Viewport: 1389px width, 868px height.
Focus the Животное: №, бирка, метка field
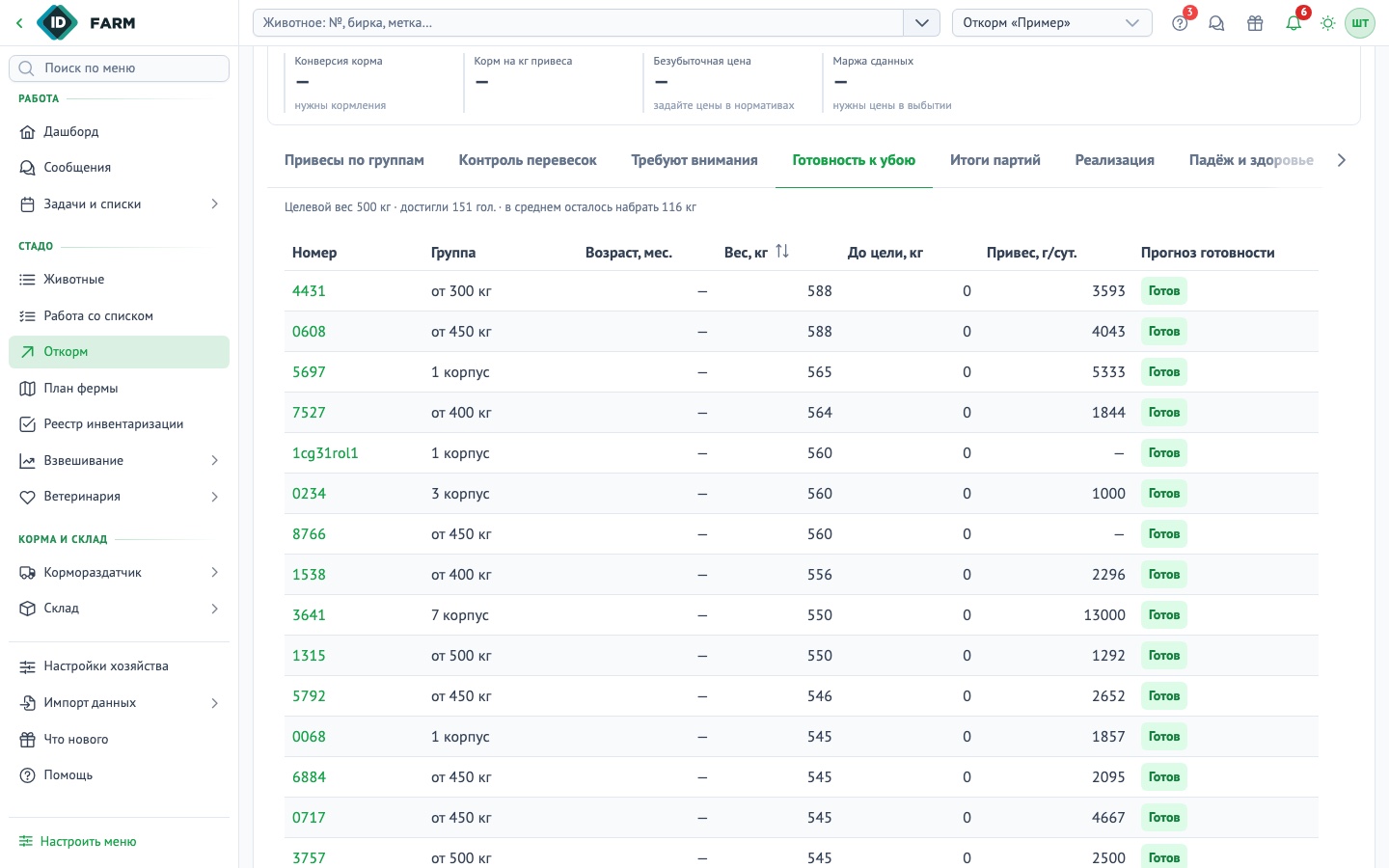[578, 23]
